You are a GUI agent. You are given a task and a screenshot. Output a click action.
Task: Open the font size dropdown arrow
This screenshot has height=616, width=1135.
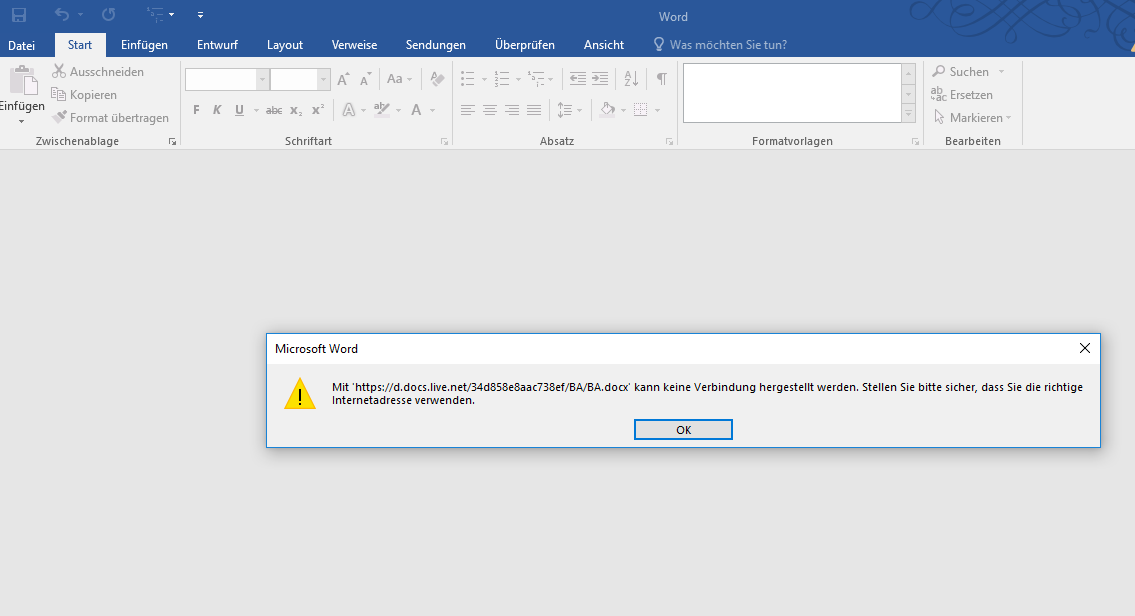[324, 80]
